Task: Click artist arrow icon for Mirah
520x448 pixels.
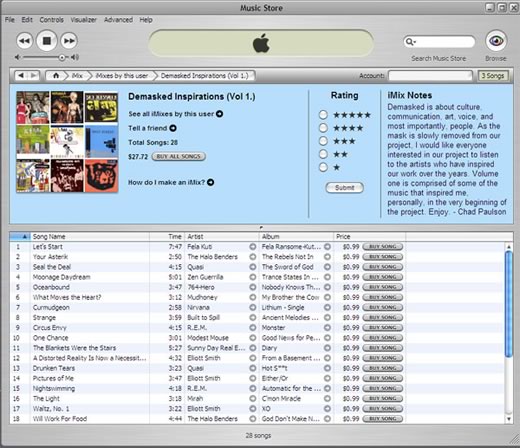Action: click(x=253, y=398)
